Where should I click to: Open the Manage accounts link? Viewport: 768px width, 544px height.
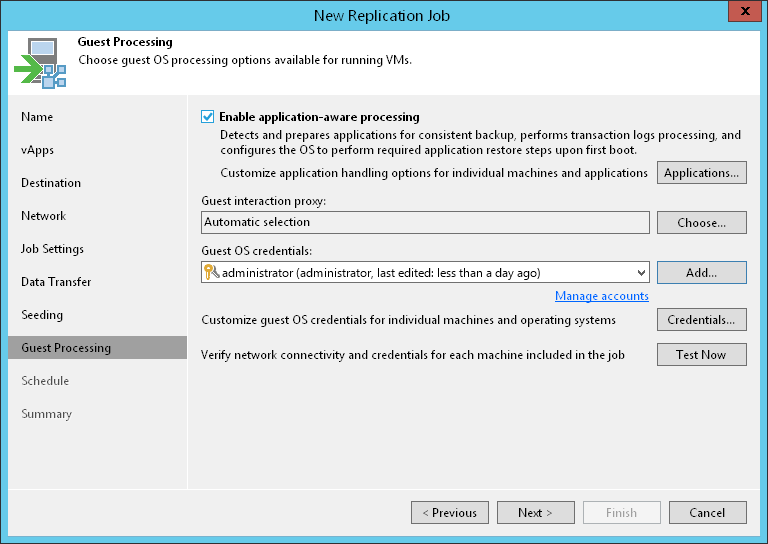point(601,296)
